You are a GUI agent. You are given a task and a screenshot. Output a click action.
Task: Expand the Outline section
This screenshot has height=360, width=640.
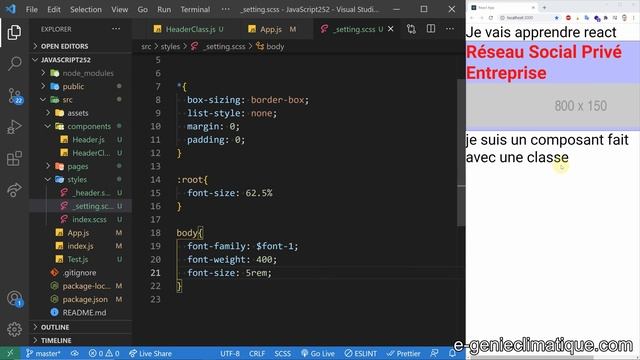(55, 327)
